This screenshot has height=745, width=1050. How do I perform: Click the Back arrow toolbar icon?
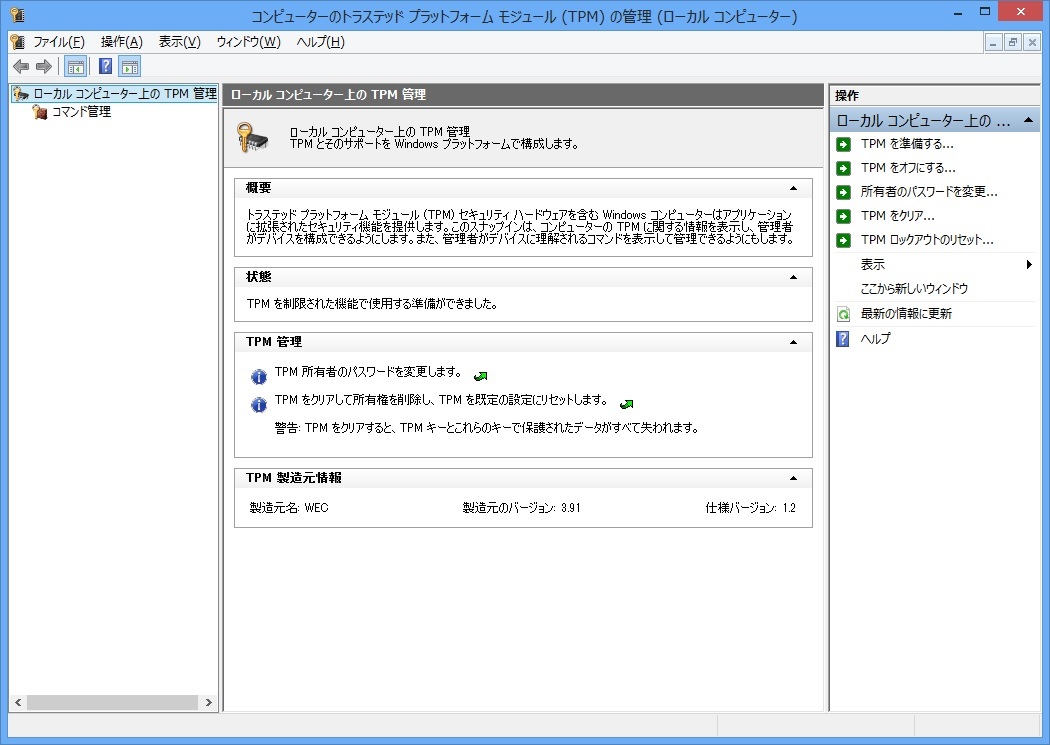21,66
